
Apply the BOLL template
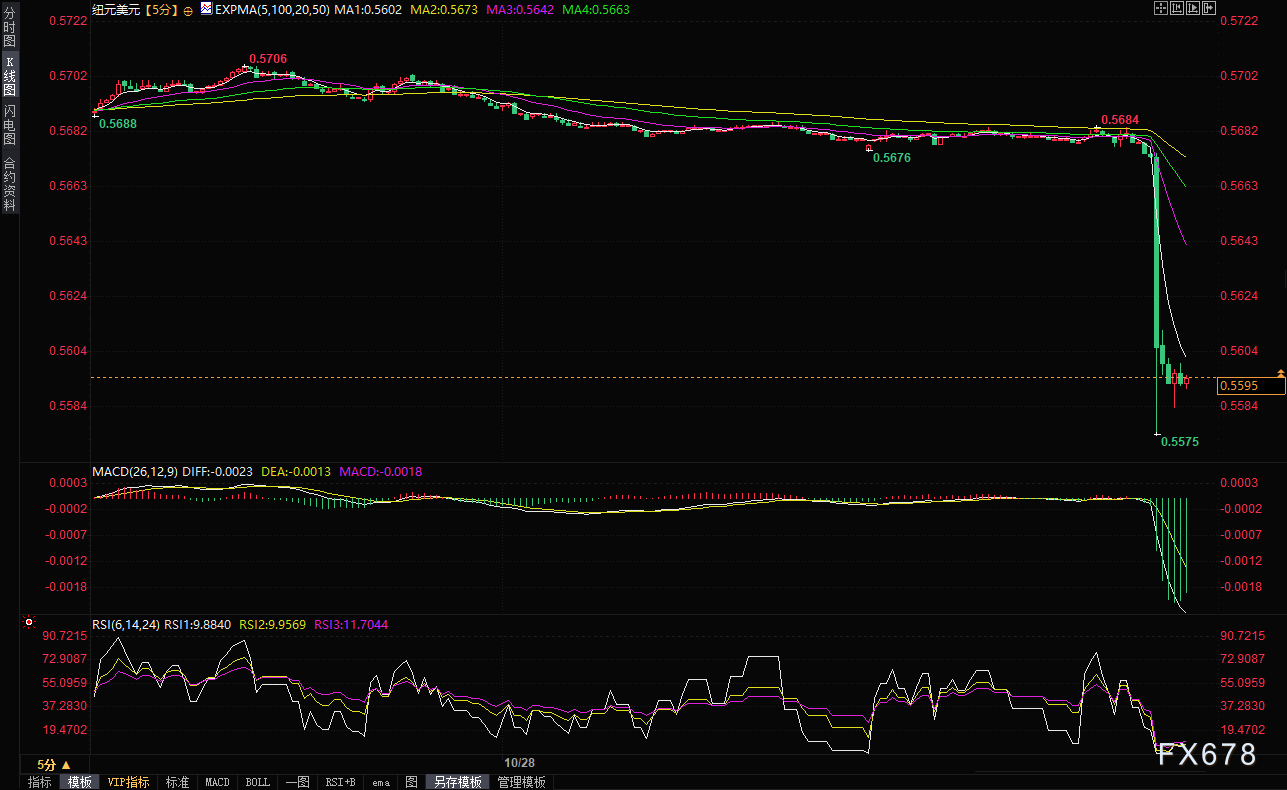click(257, 782)
